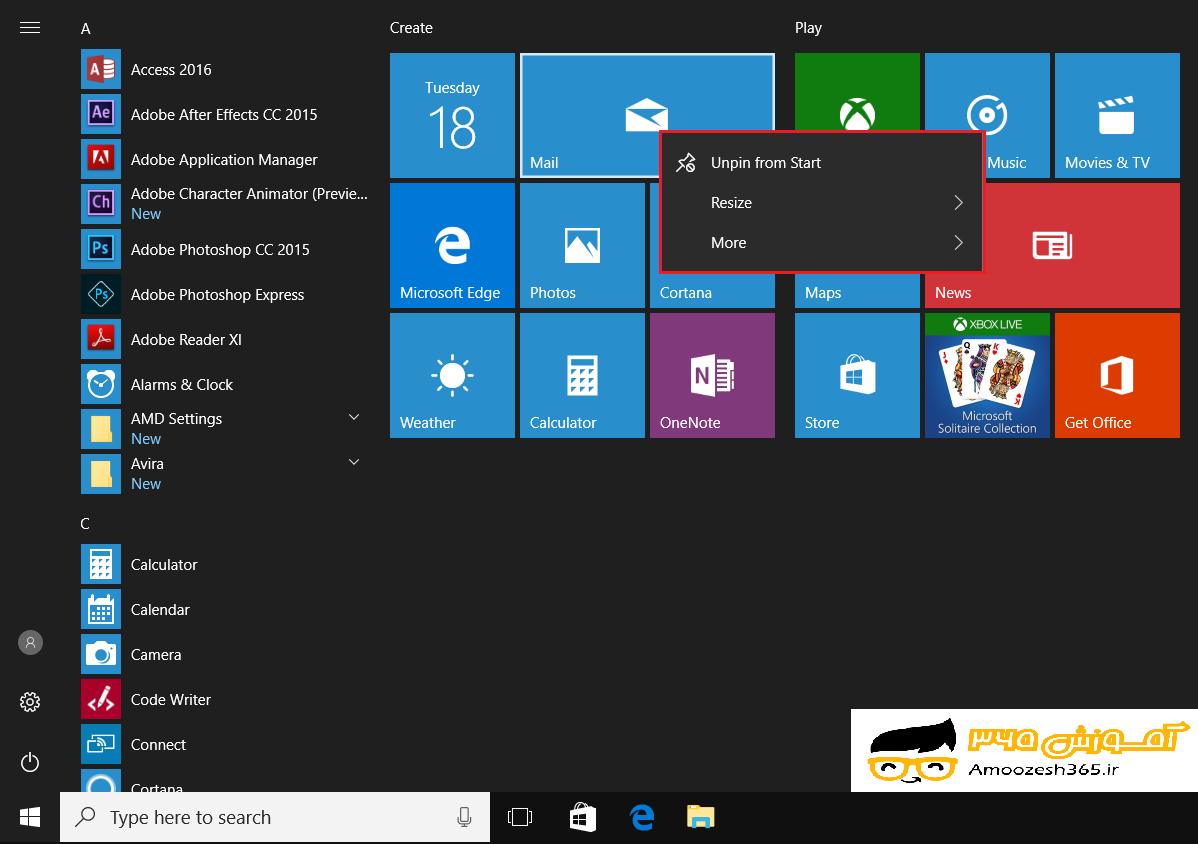The image size is (1198, 844).
Task: Open the Calculator tile
Action: tap(582, 375)
